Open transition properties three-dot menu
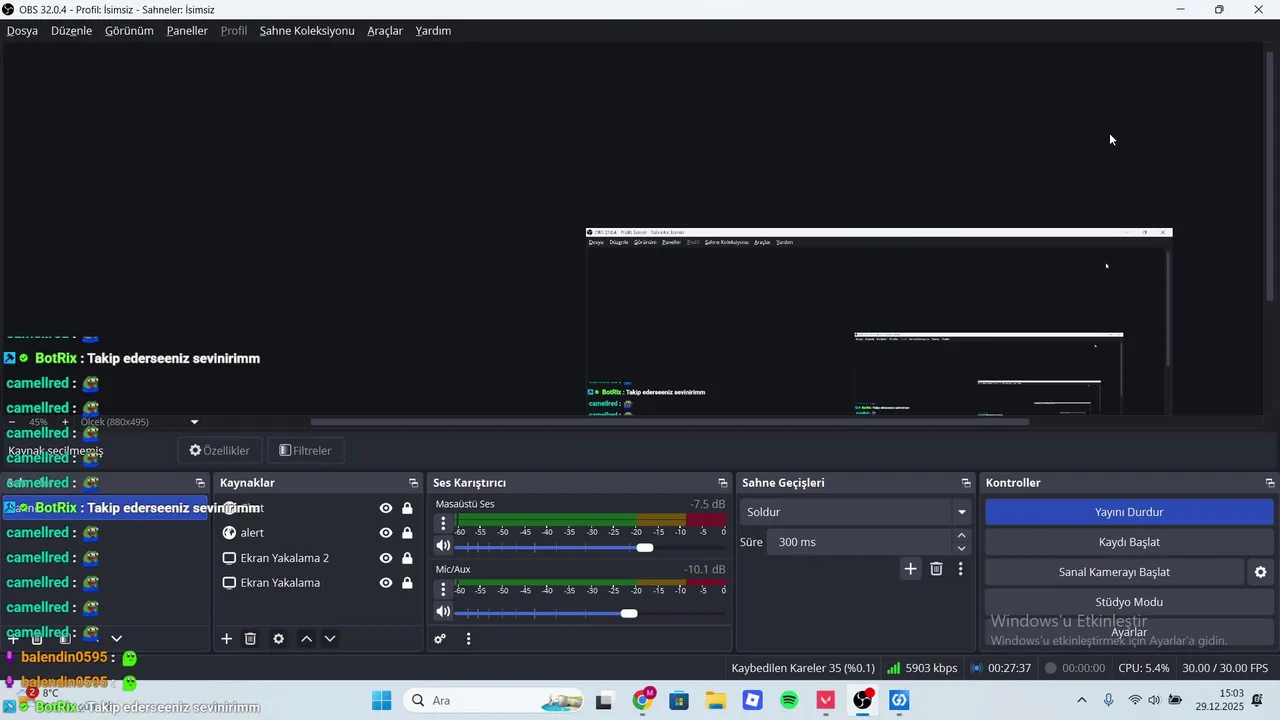 [x=960, y=569]
